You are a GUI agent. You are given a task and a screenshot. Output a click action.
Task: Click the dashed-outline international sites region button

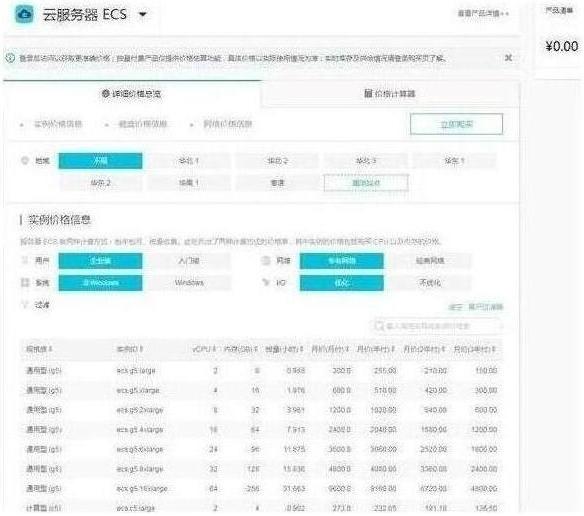pos(366,183)
